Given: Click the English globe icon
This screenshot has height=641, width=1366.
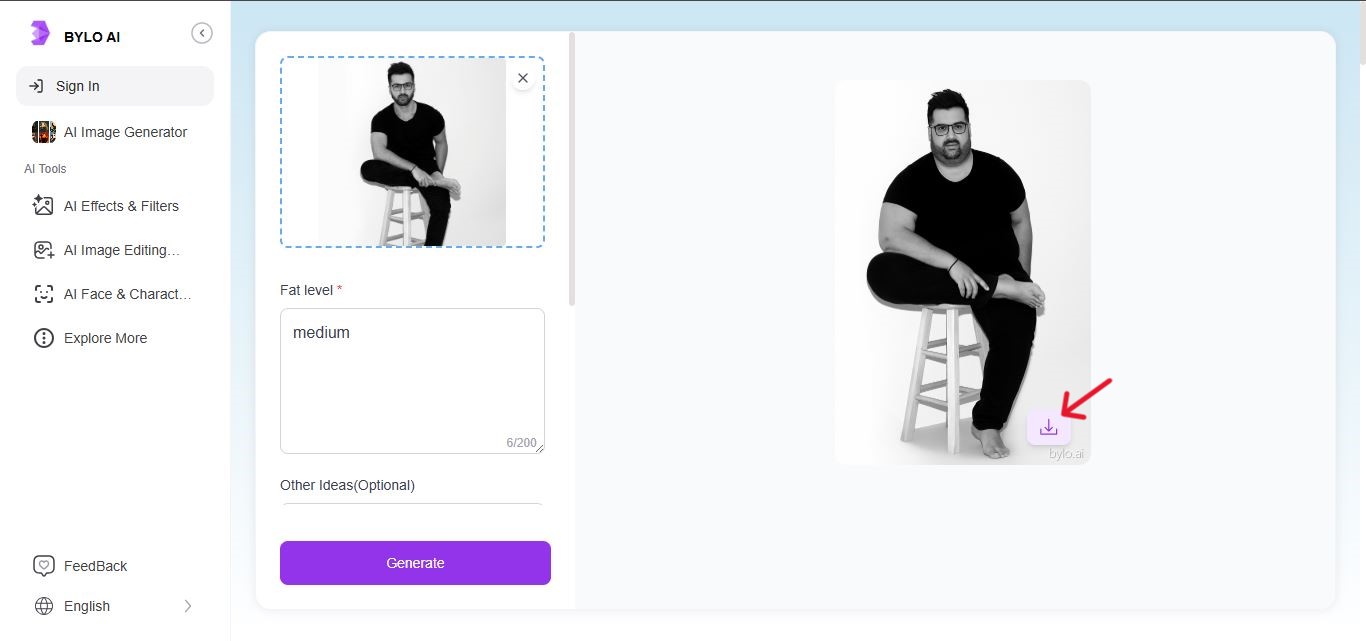Looking at the screenshot, I should click(42, 605).
